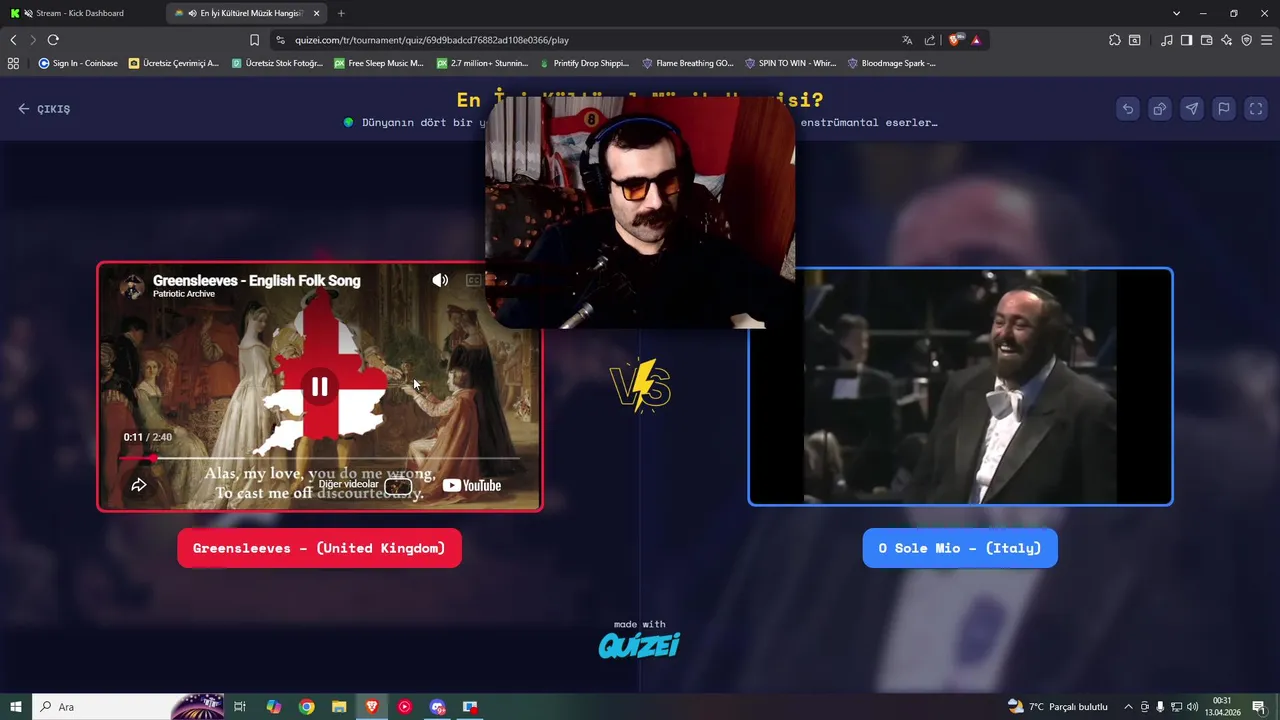Click the paper-plane share icon in quiz toolbar
Image resolution: width=1280 pixels, height=720 pixels.
click(x=1192, y=109)
